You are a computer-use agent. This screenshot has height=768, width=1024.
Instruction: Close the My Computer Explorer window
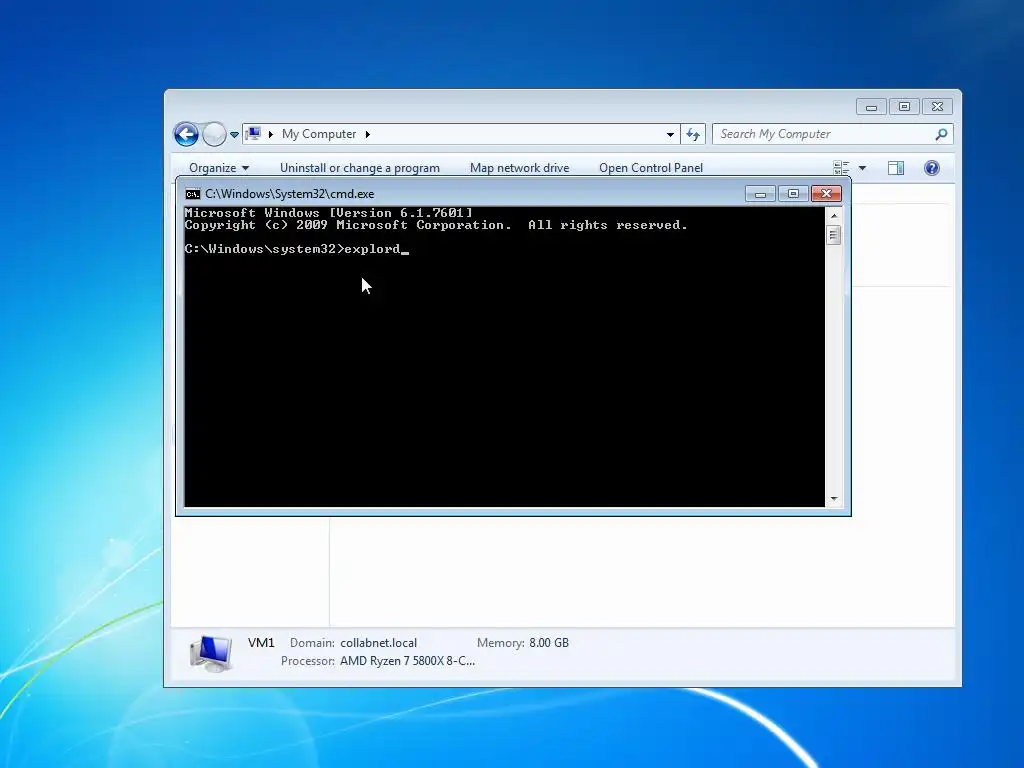(937, 107)
